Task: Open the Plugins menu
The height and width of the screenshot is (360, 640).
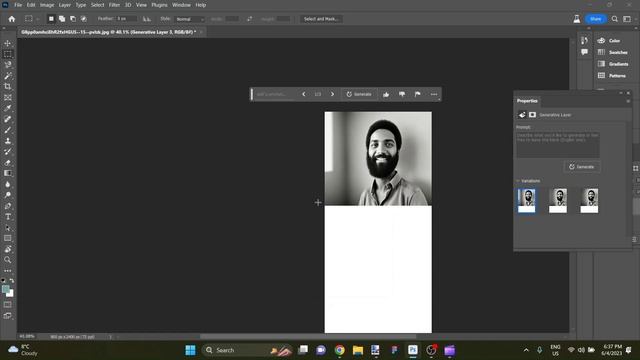Action: point(159,5)
